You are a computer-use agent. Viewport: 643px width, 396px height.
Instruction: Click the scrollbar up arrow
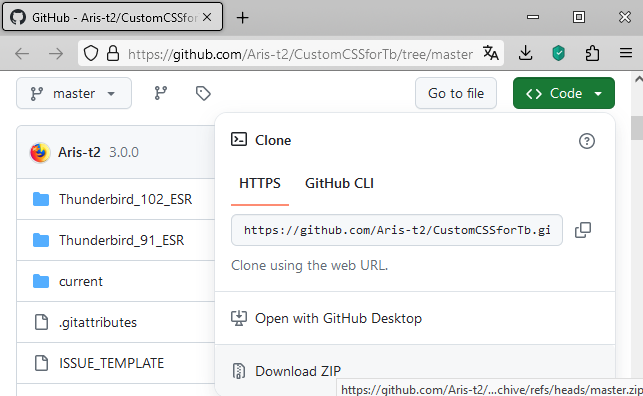point(638,79)
